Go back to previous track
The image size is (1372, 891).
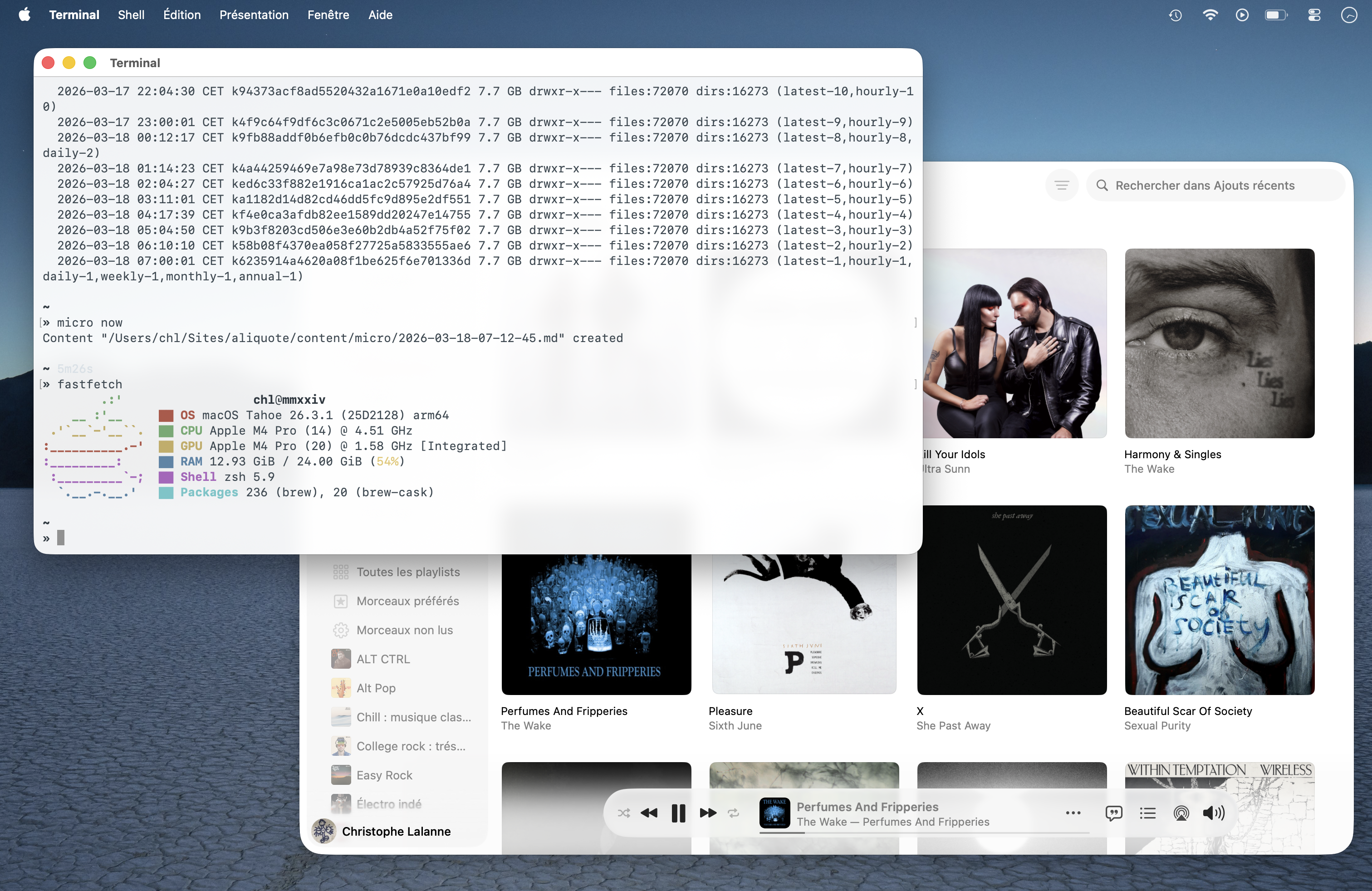(x=649, y=813)
